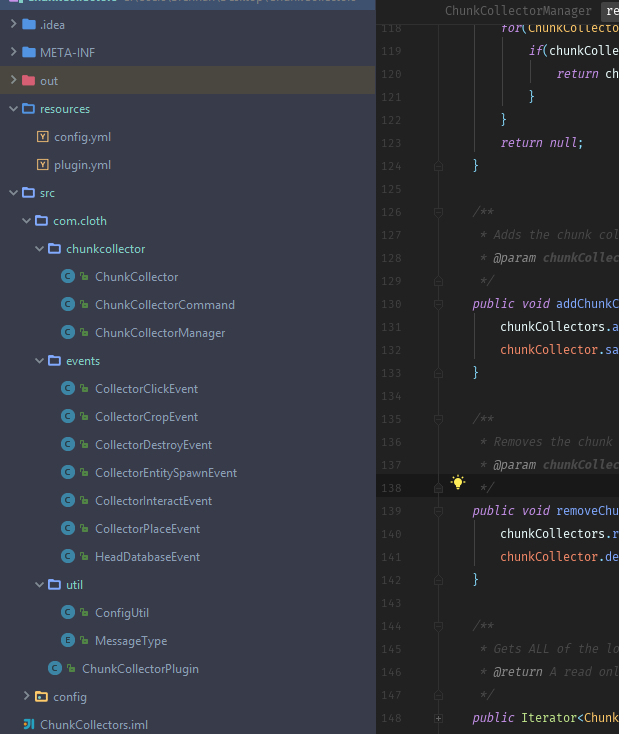Click the ChunkCollectorManager breadcrumb

click(x=518, y=10)
